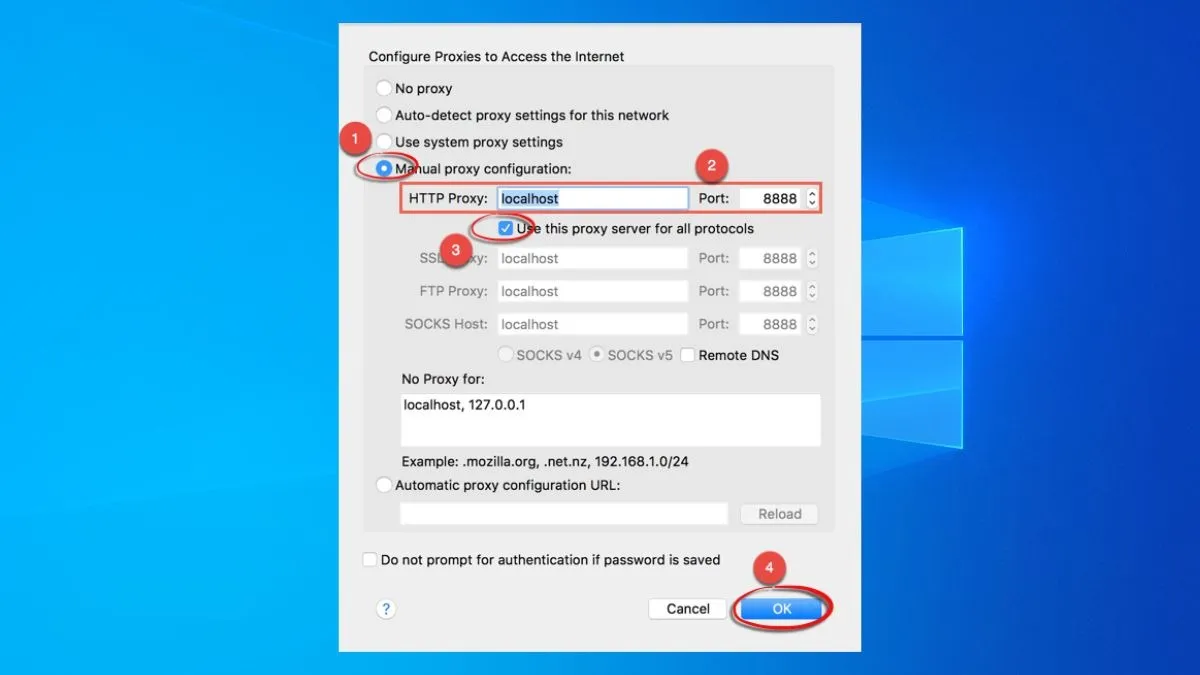
Task: Check Do not prompt for authentication if password saved
Action: pyautogui.click(x=370, y=559)
